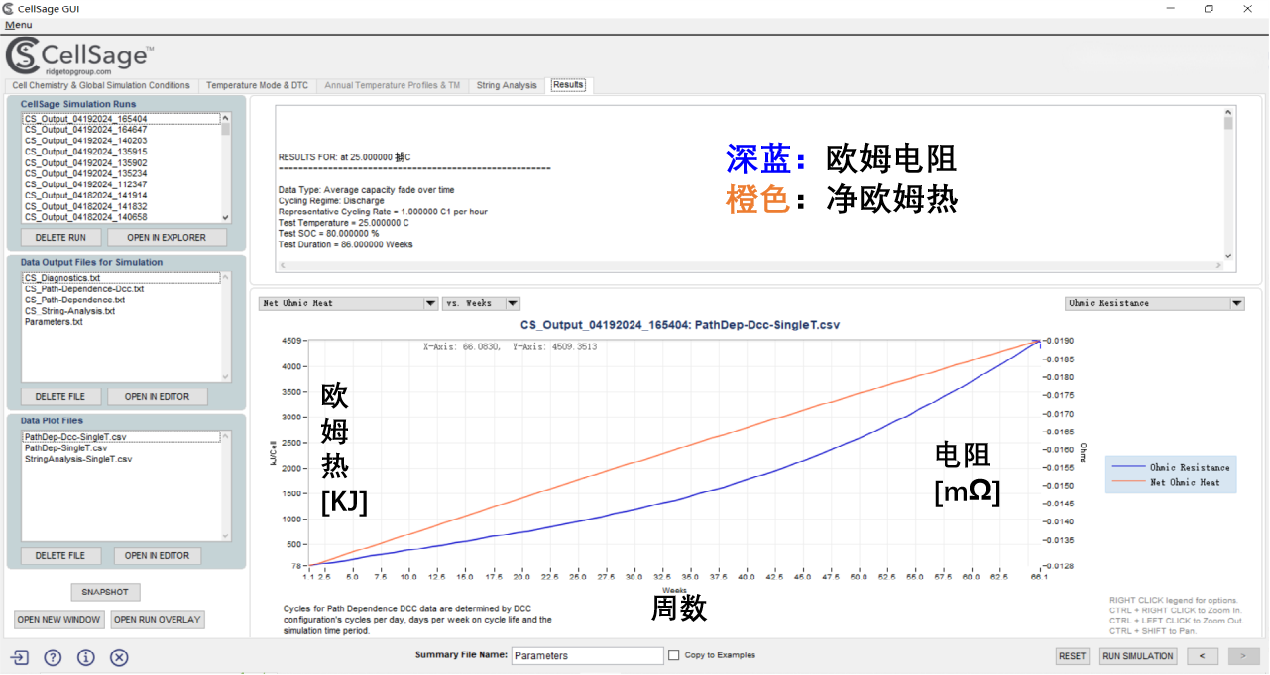1270x675 pixels.
Task: Enable the Copy to Examples checkbox
Action: [674, 656]
